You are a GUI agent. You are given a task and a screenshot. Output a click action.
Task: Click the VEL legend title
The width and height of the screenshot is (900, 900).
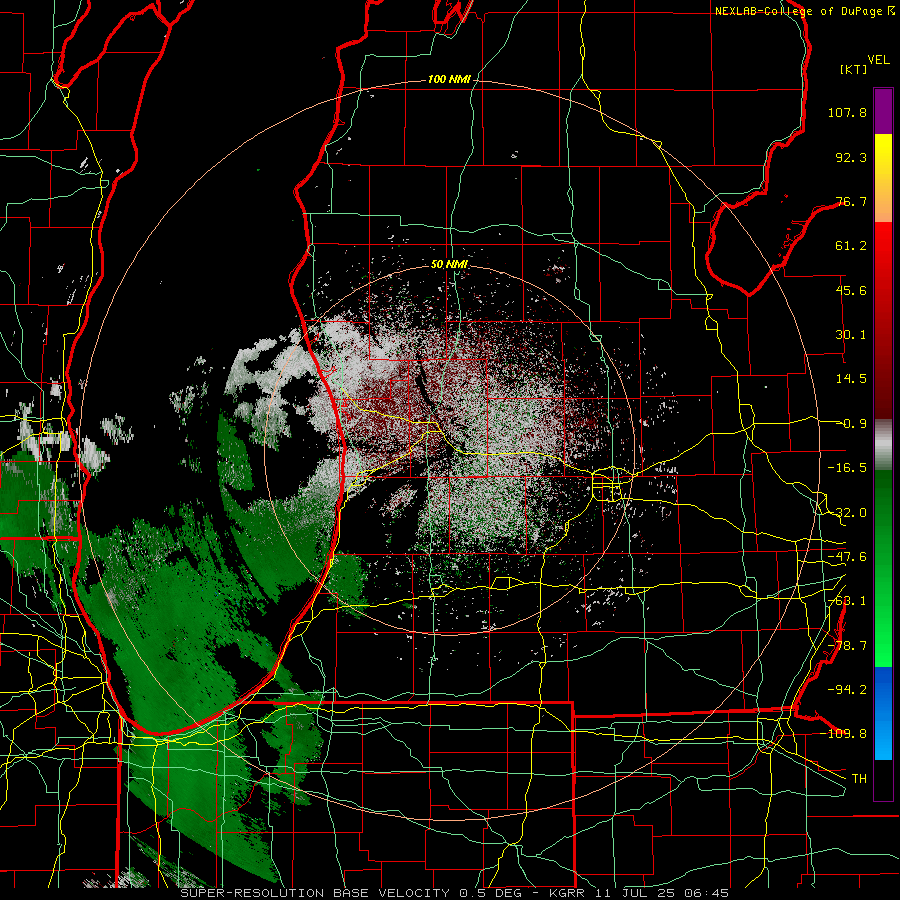[x=878, y=60]
